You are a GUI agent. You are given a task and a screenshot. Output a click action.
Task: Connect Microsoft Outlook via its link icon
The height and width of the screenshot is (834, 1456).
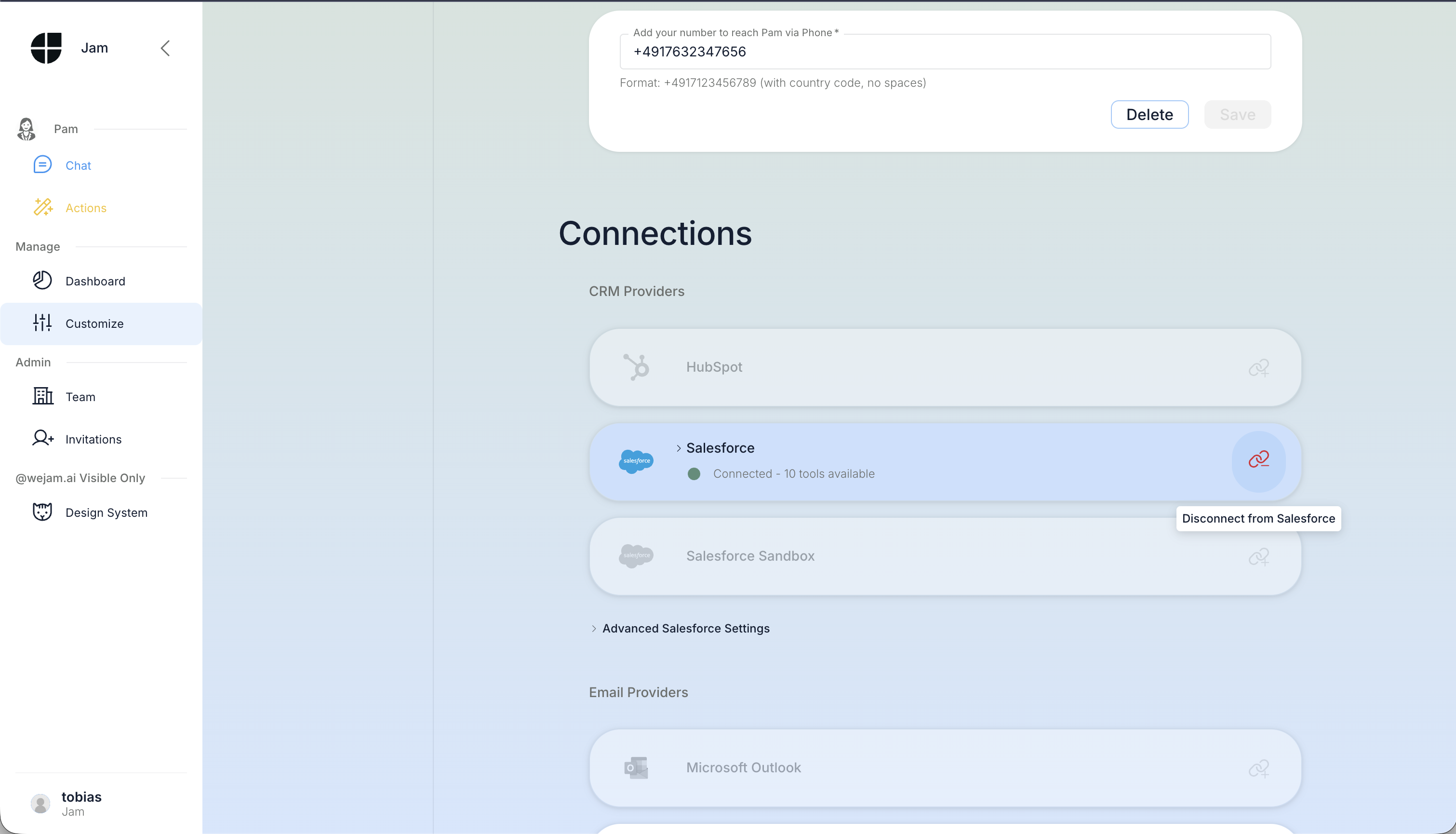pos(1258,769)
